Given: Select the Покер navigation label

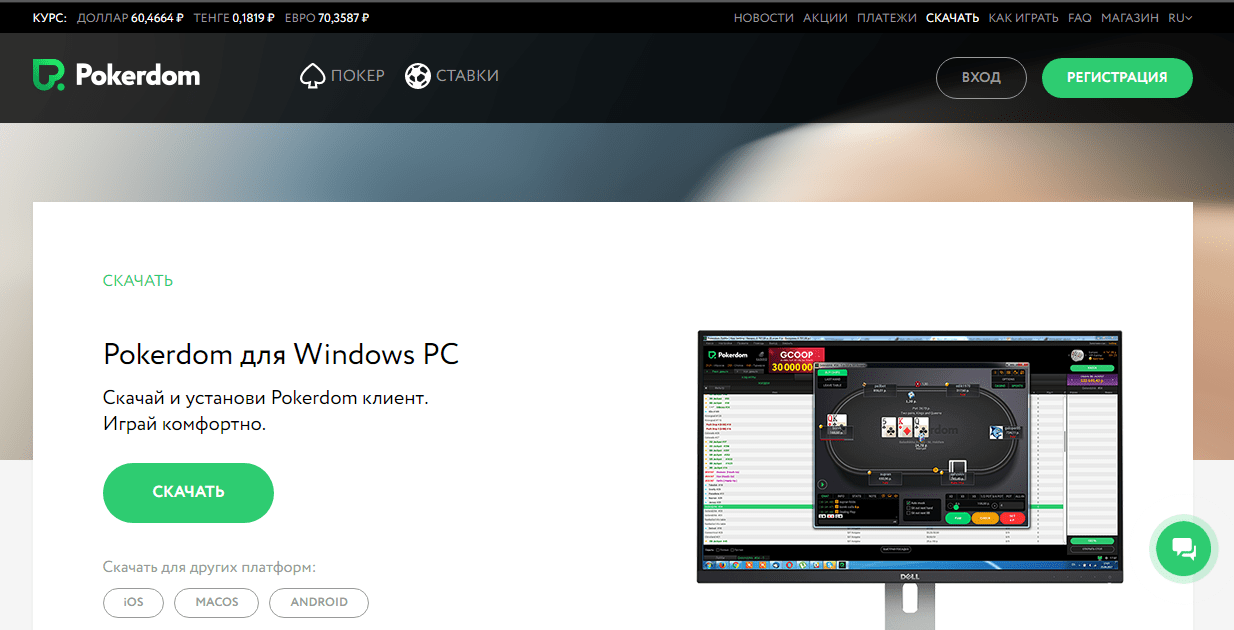Looking at the screenshot, I should tap(357, 76).
